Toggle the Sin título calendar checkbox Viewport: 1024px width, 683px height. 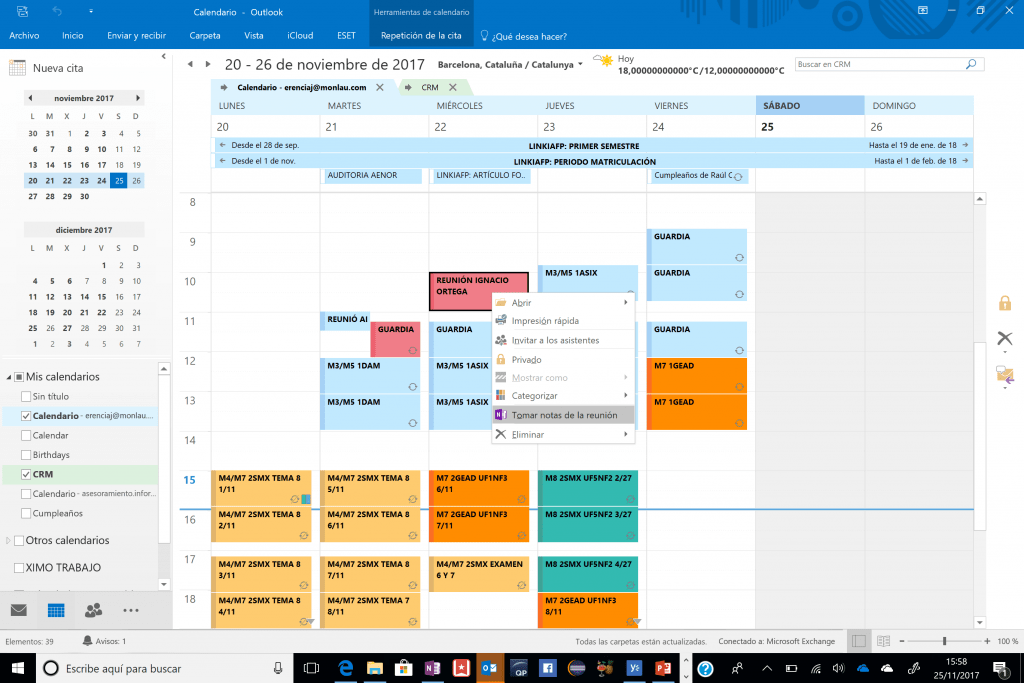26,396
